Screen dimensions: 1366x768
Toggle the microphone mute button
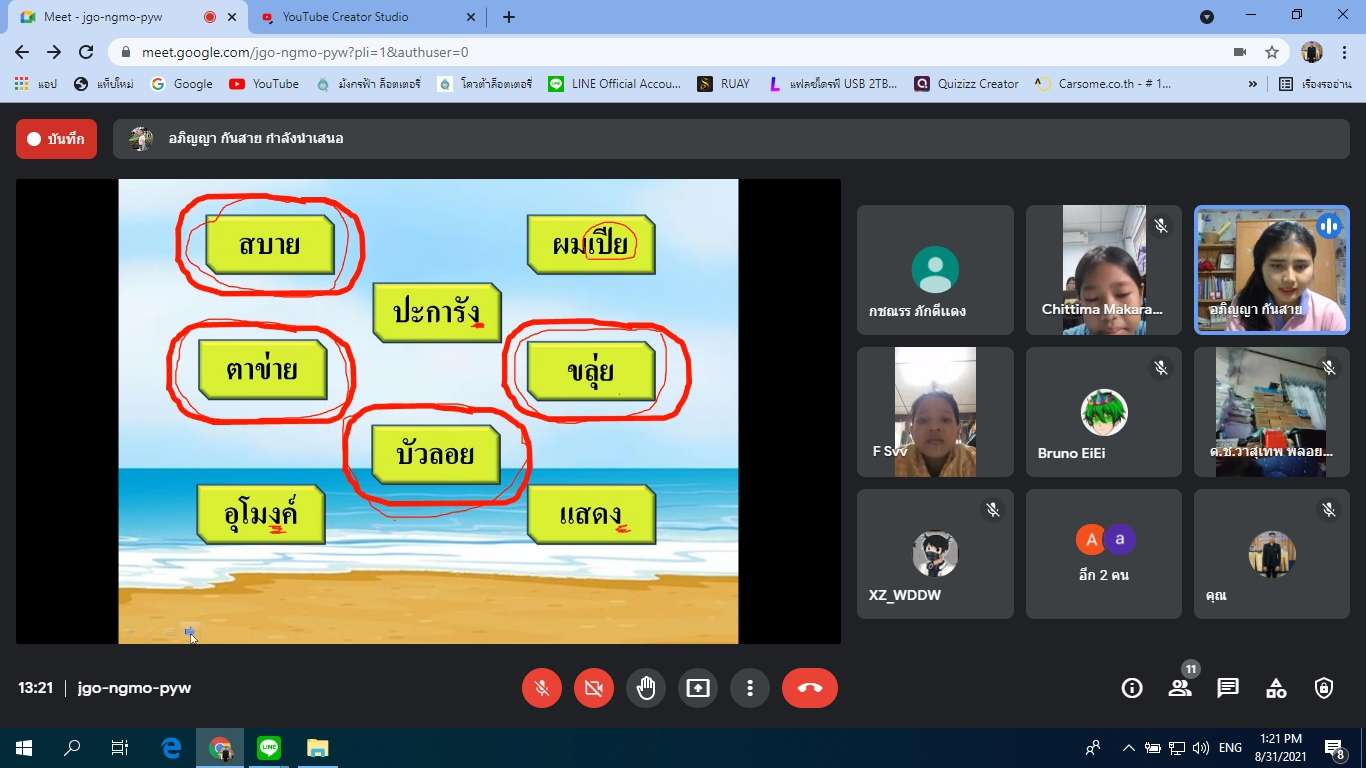[x=542, y=688]
